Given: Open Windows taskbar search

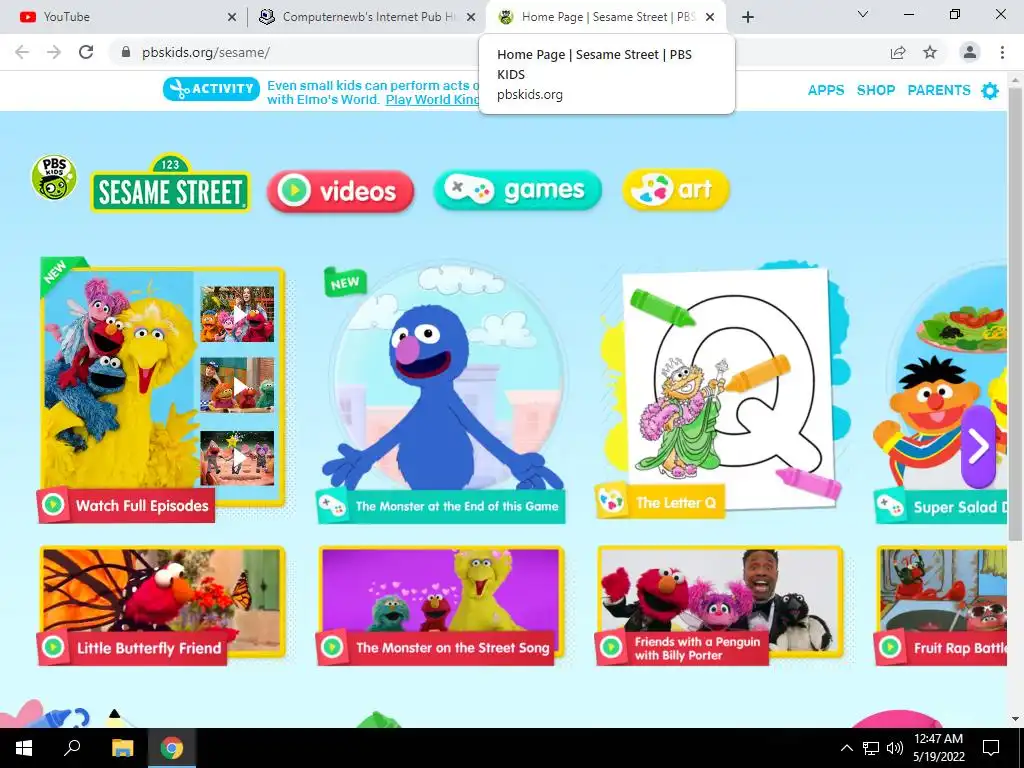Looking at the screenshot, I should 72,748.
